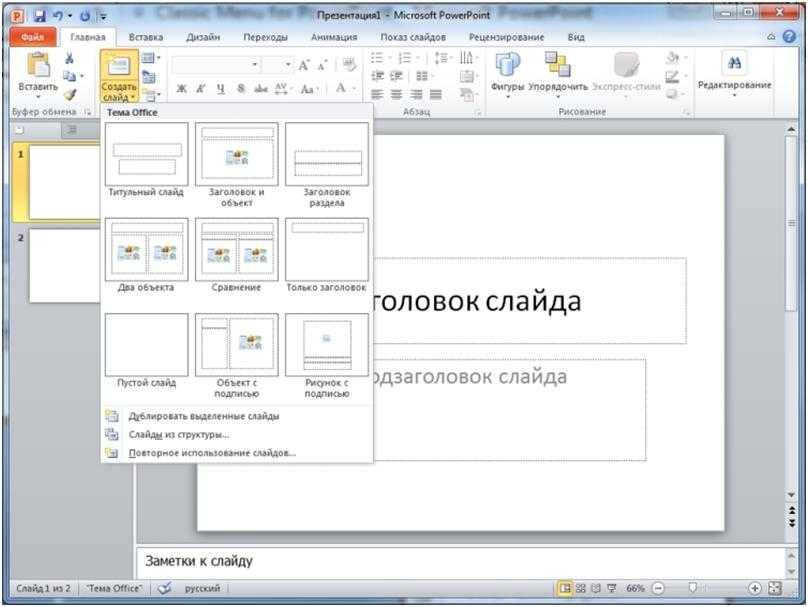This screenshot has height=607, width=808.
Task: Click the Тема Office status bar button
Action: click(114, 588)
